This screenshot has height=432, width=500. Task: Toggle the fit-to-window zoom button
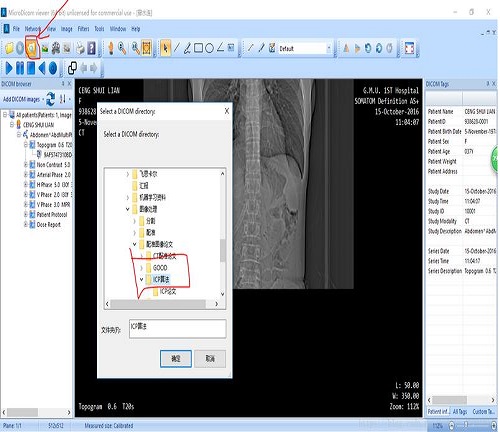147,48
